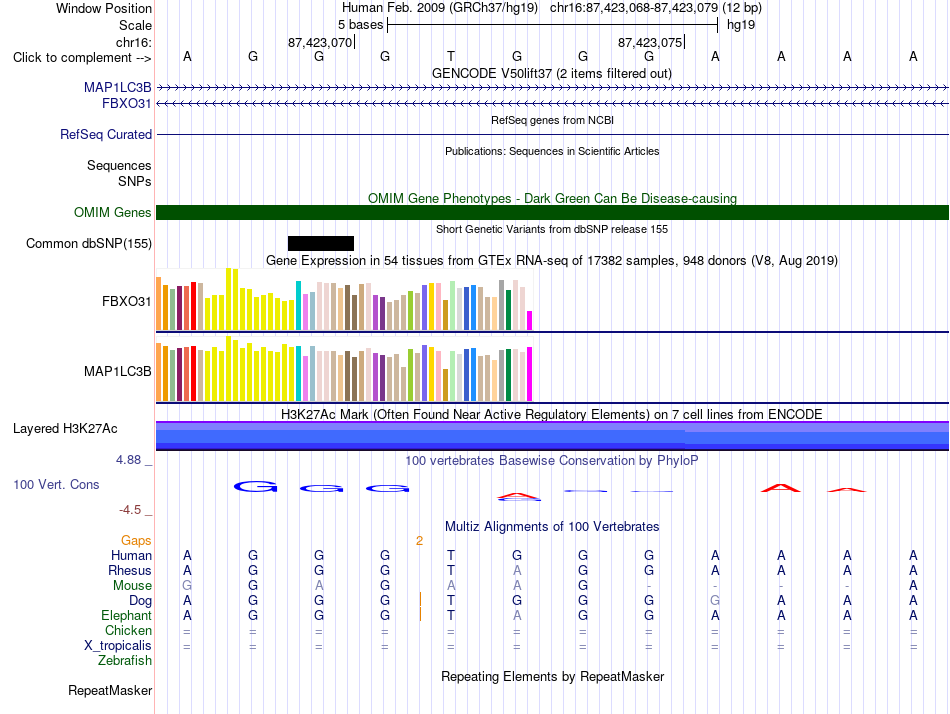950x714 pixels.
Task: Click the 'Human Feb. 2009 (GRCh37/hg19)' assembly text
Action: click(x=440, y=8)
